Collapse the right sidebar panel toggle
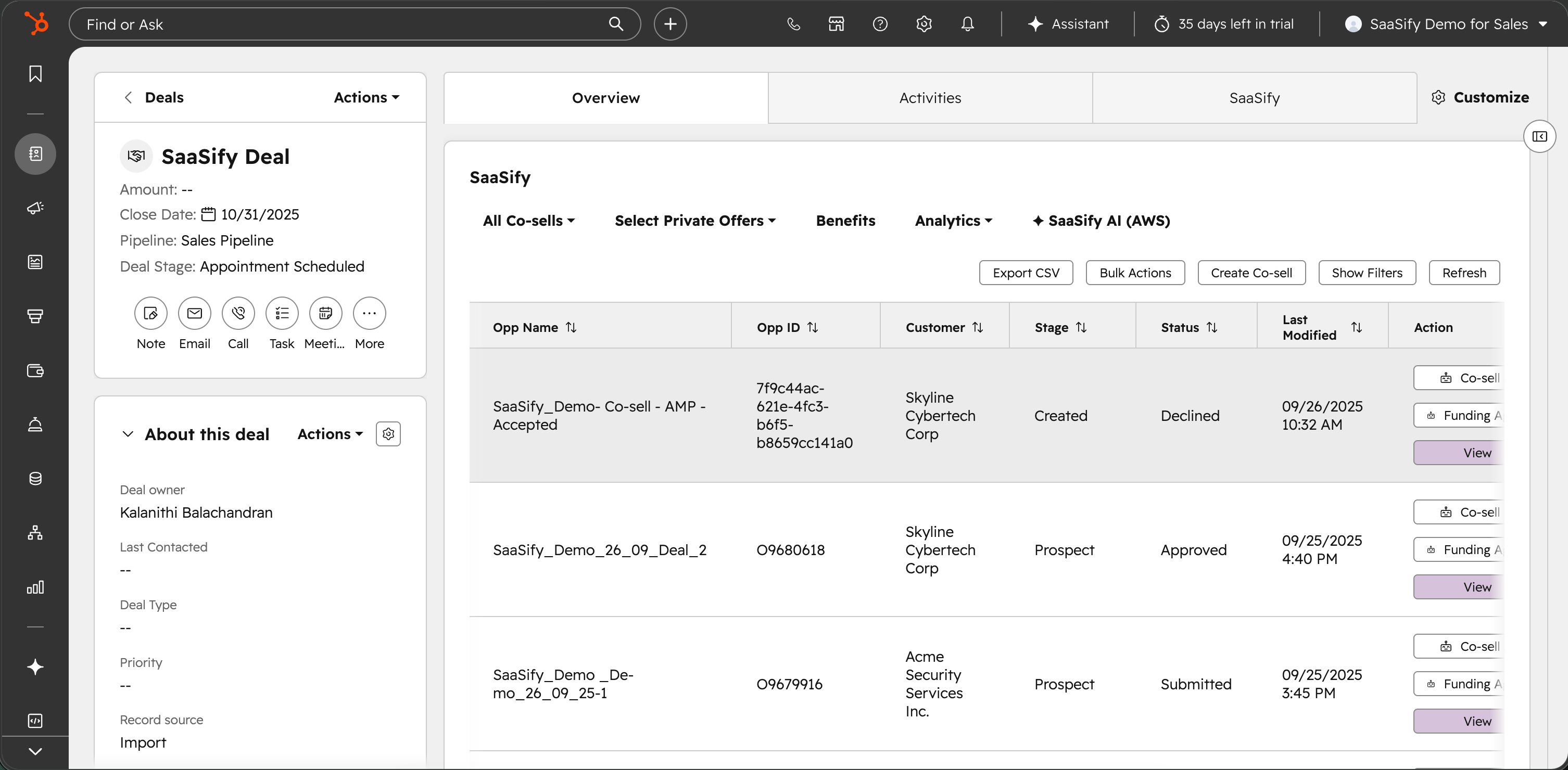1568x770 pixels. [1539, 136]
